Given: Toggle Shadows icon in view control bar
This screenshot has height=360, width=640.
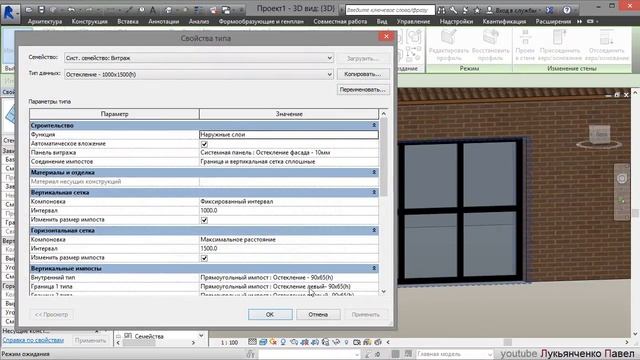Looking at the screenshot, I should pyautogui.click(x=283, y=342).
